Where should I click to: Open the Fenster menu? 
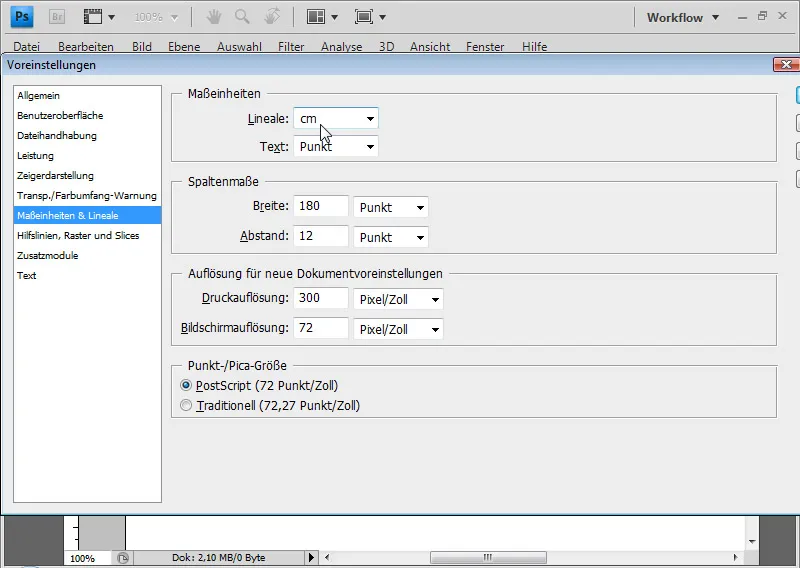tap(485, 46)
